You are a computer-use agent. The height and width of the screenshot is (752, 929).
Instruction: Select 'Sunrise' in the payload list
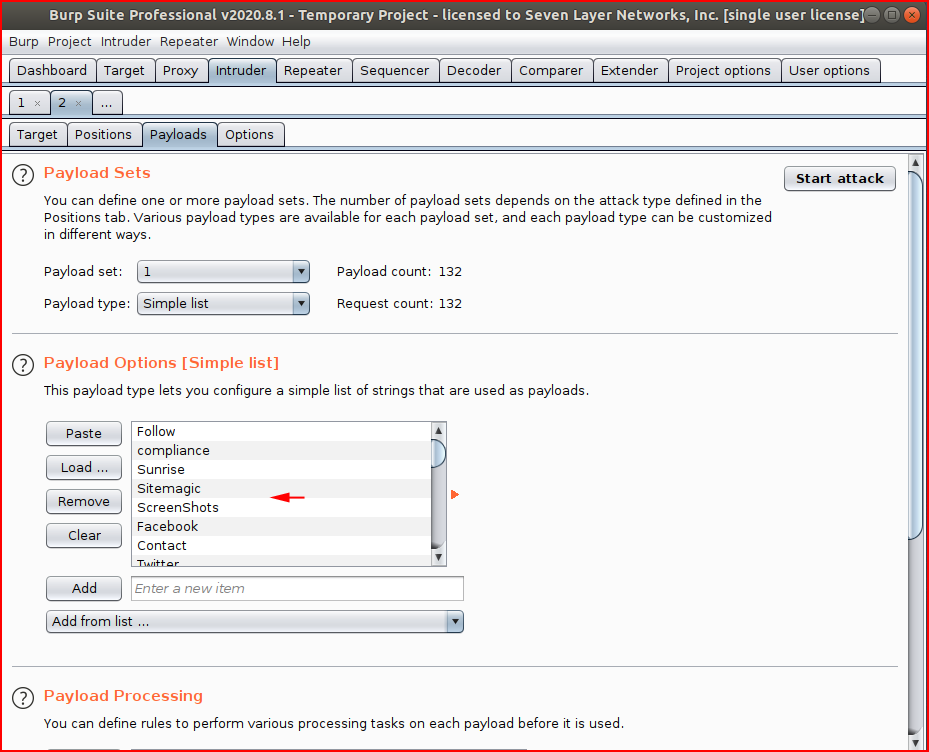(x=281, y=469)
